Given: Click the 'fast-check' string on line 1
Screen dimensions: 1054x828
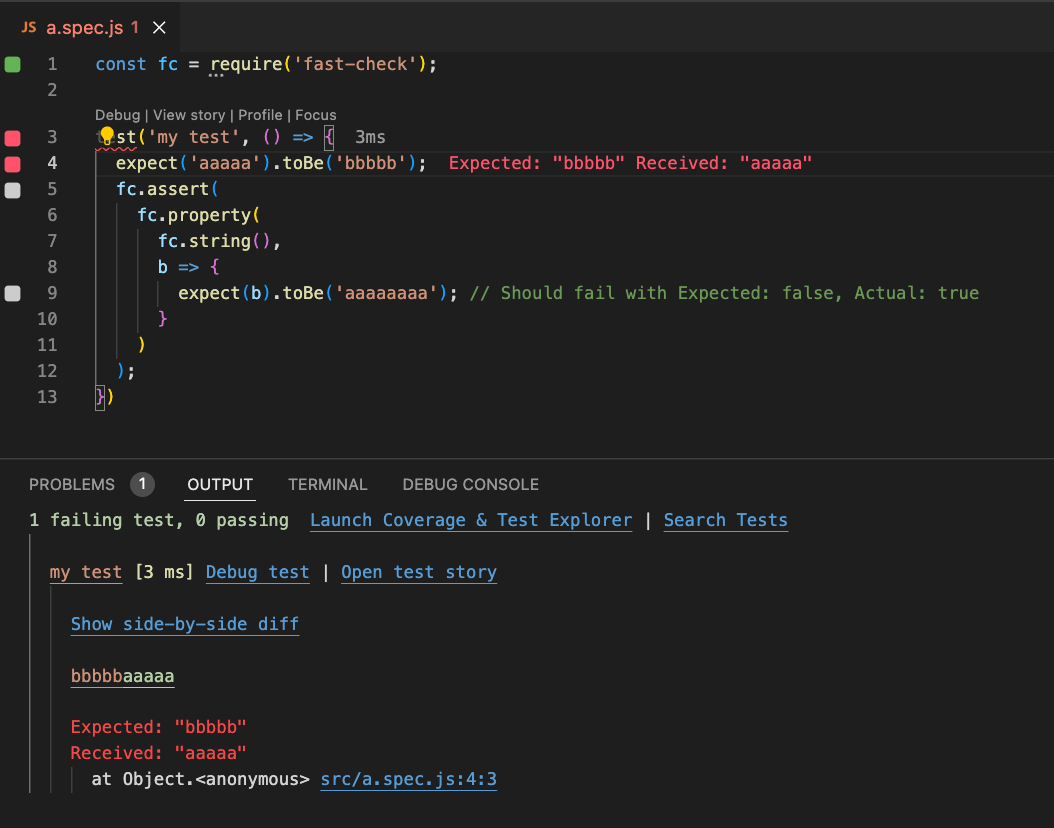Looking at the screenshot, I should [x=355, y=65].
